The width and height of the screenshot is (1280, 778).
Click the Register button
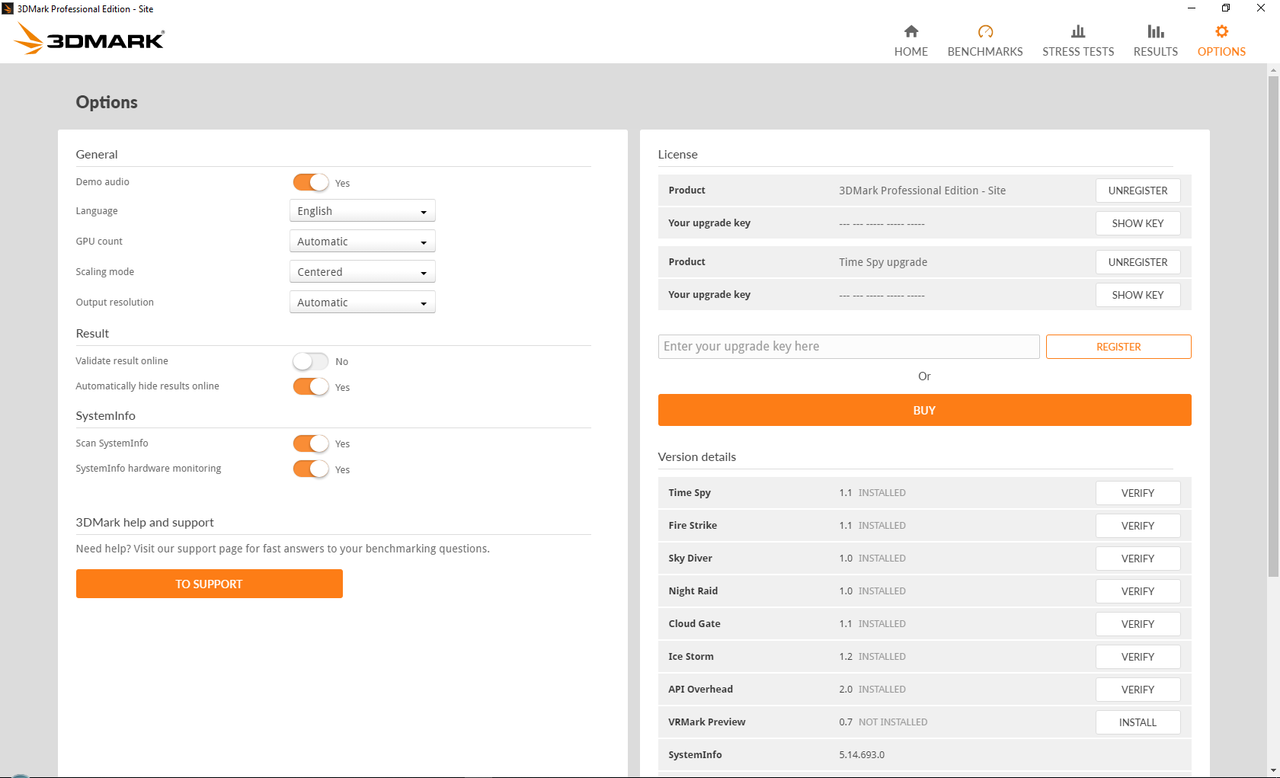(x=1118, y=346)
